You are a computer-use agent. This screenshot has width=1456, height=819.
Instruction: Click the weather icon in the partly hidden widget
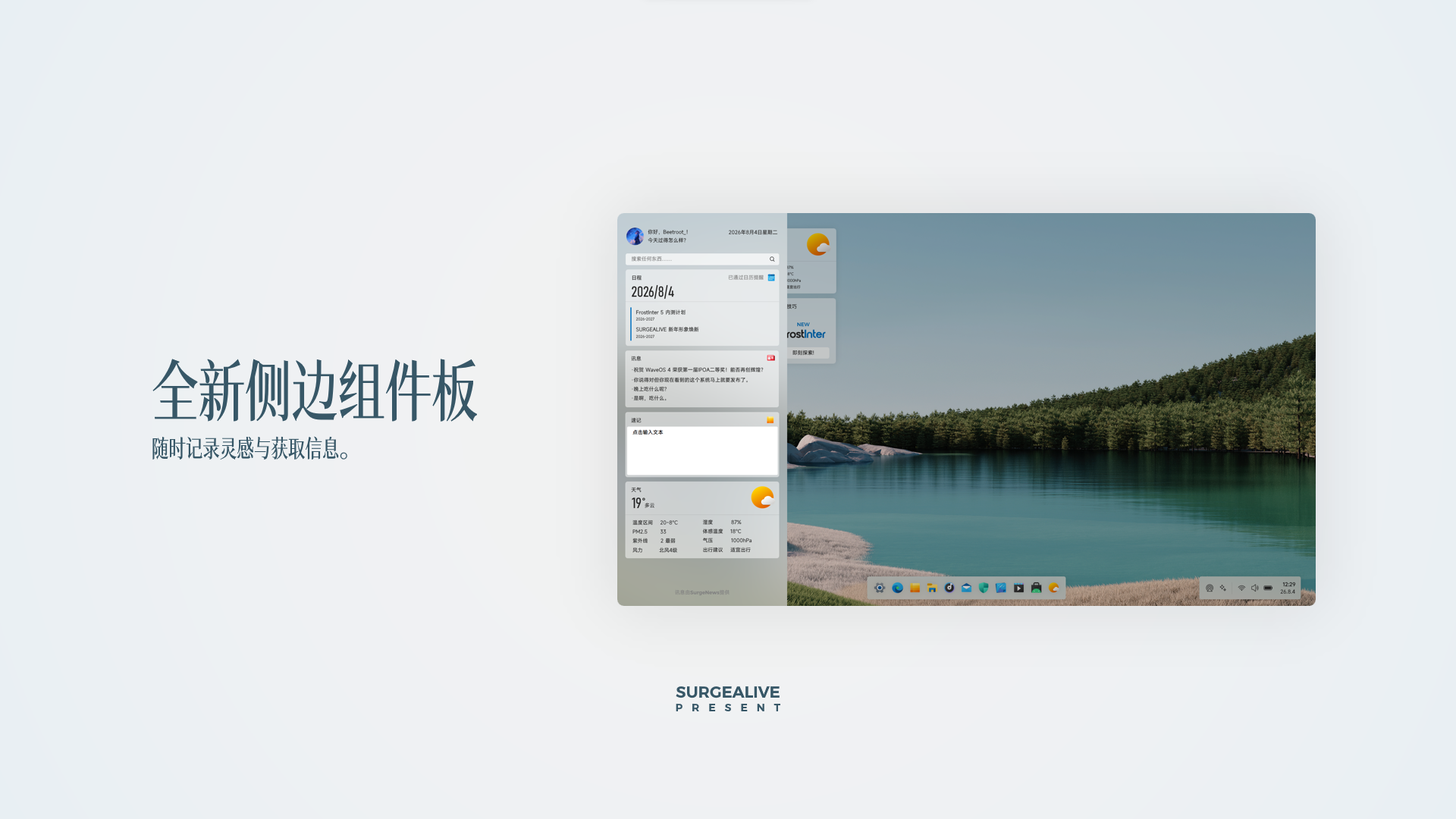(x=817, y=244)
